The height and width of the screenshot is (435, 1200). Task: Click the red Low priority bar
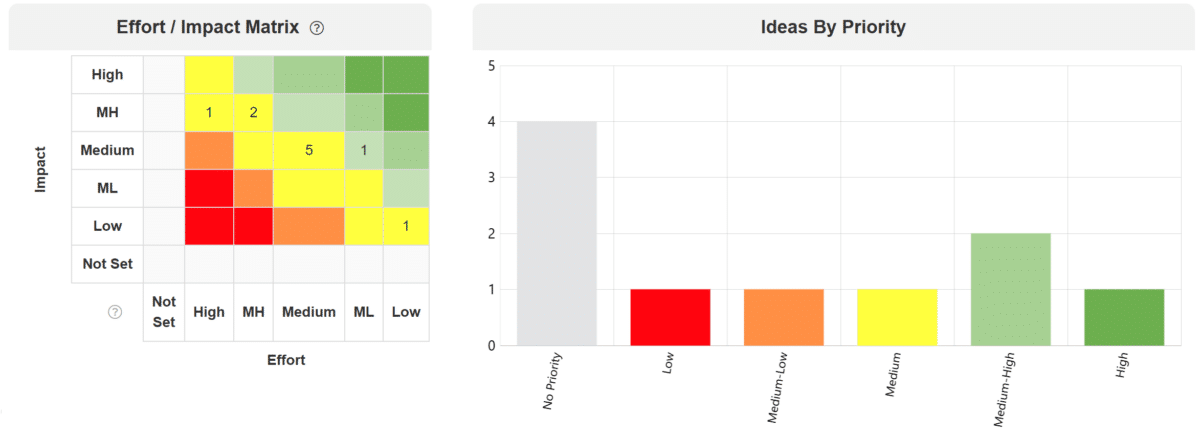pyautogui.click(x=670, y=317)
